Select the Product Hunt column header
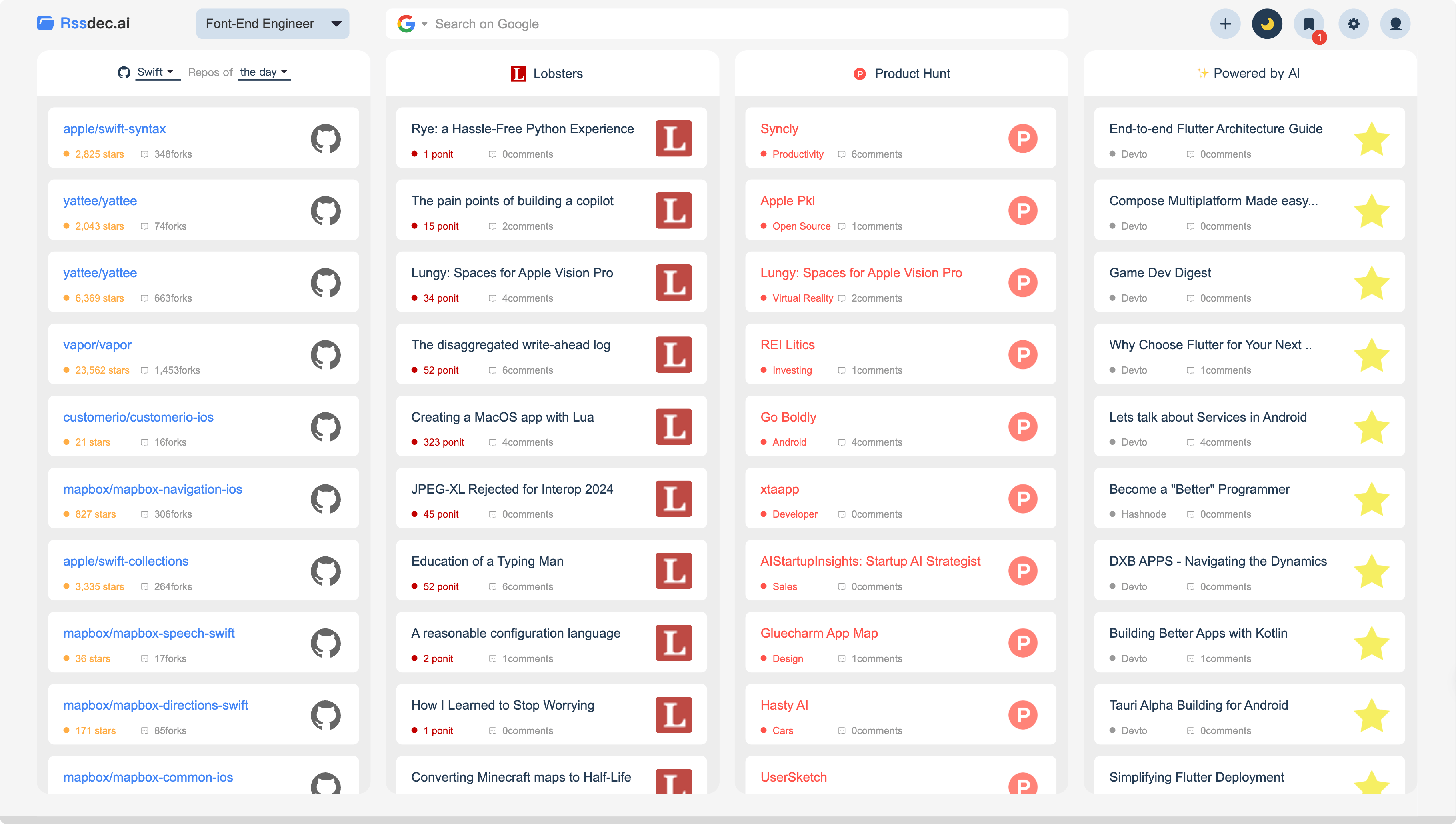 (902, 74)
